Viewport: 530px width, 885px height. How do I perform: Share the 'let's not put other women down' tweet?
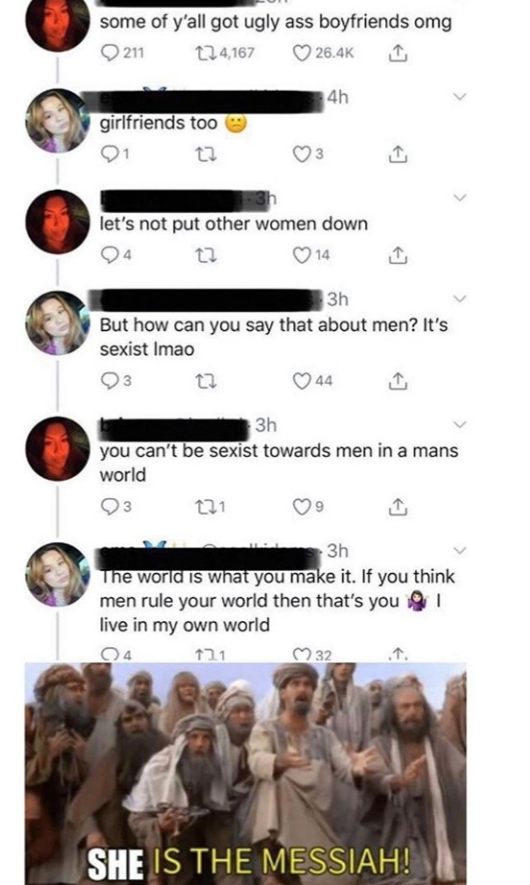(398, 255)
